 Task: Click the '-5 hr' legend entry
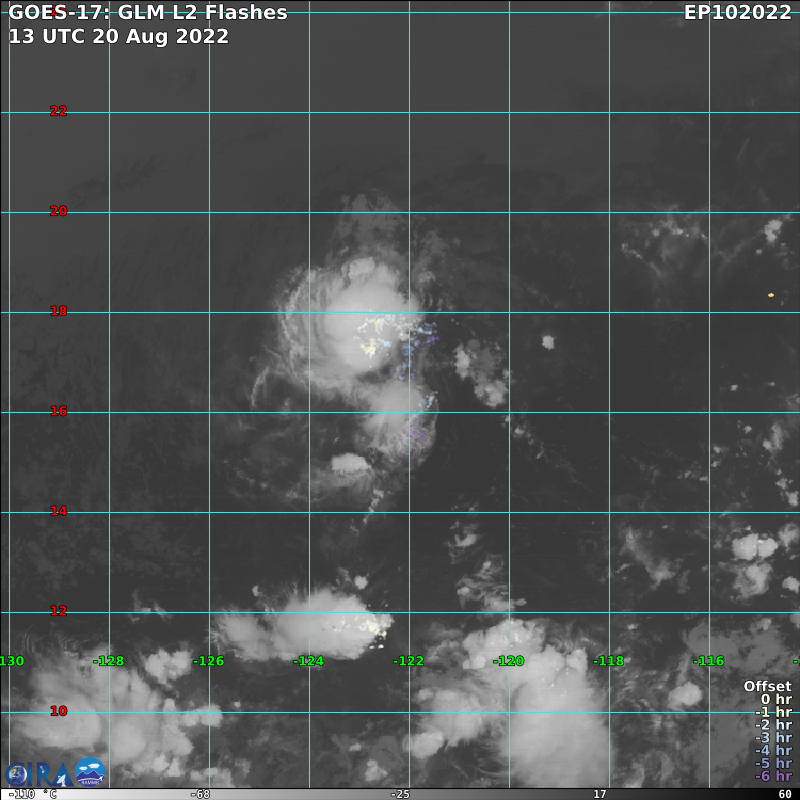773,763
